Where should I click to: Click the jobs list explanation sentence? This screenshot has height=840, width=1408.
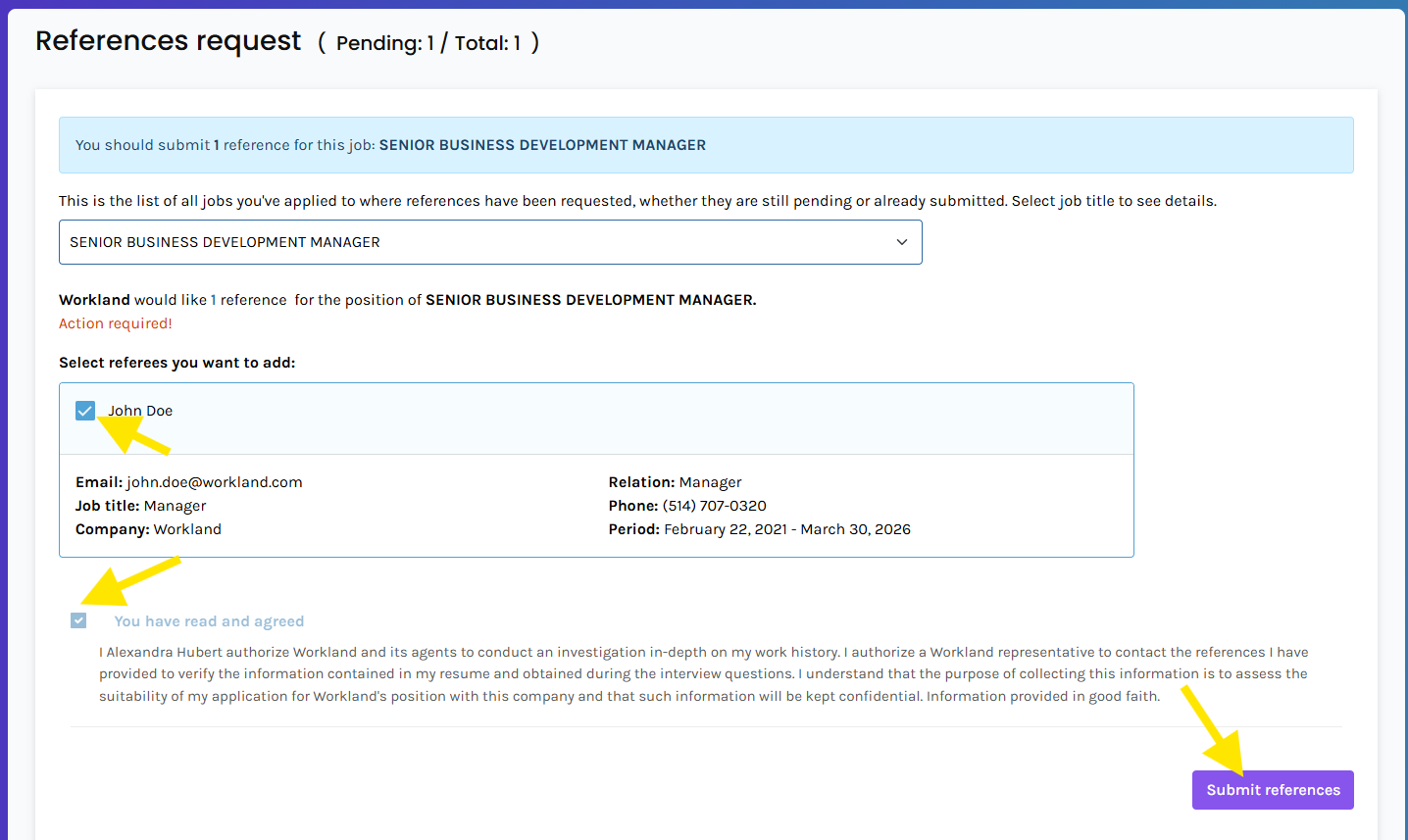coord(637,201)
